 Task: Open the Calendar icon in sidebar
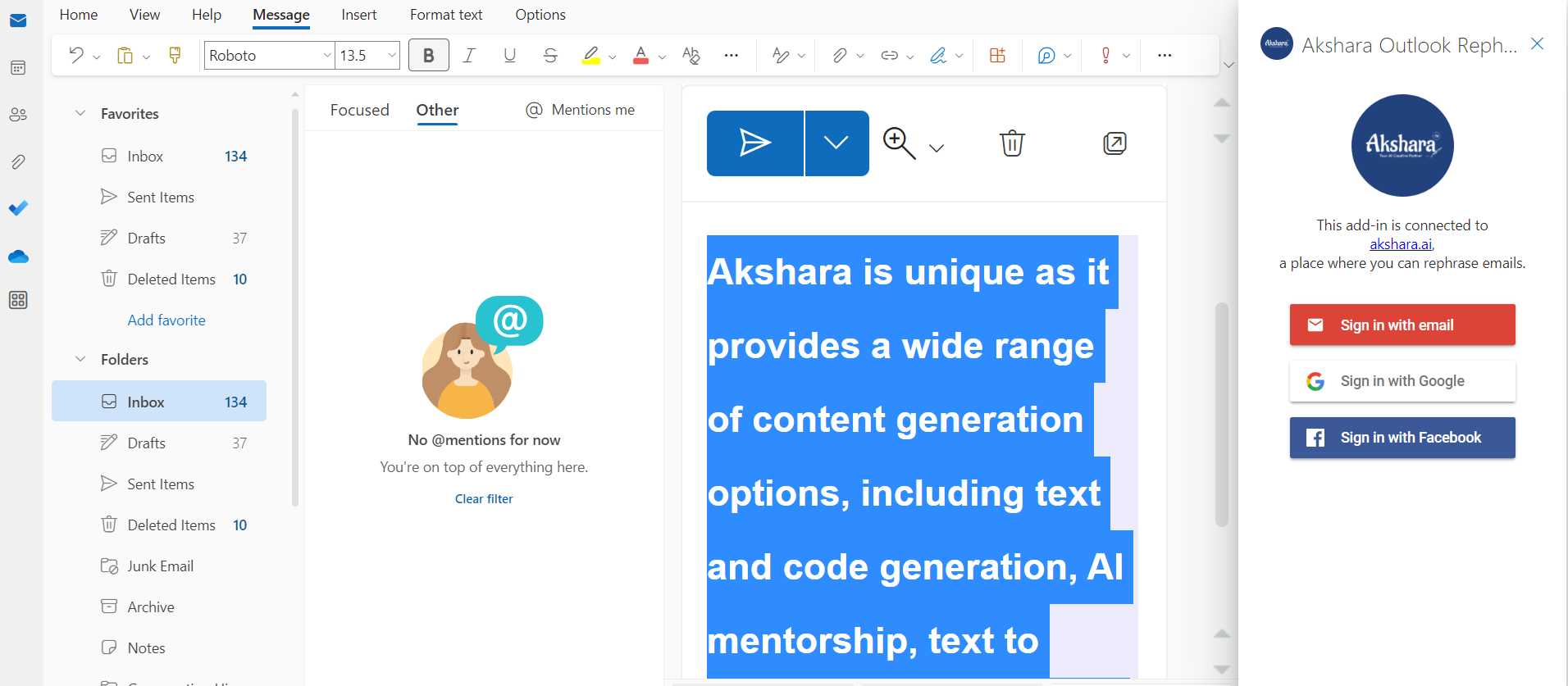(18, 68)
